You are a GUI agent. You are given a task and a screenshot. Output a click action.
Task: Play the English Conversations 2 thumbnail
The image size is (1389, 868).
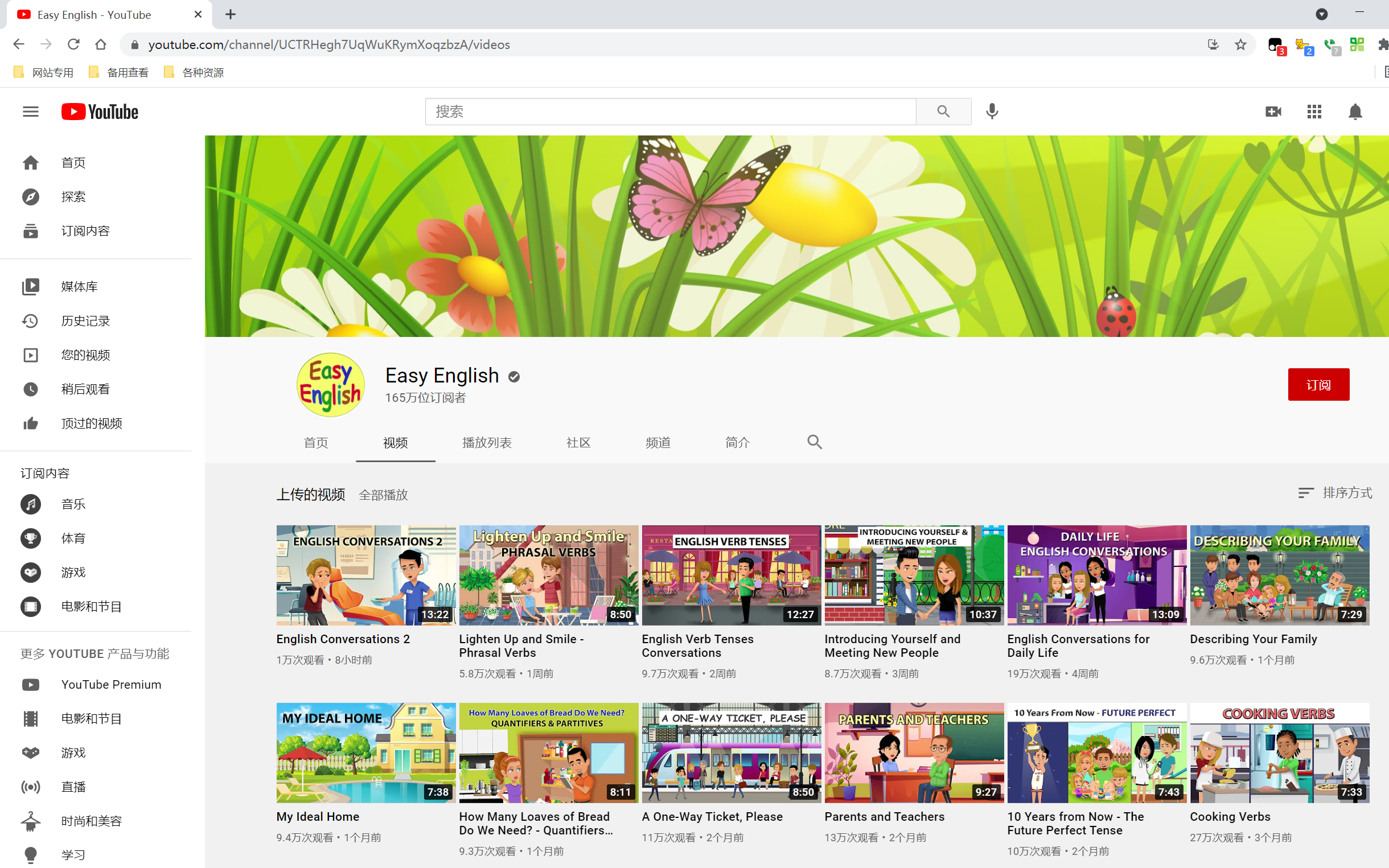(x=366, y=575)
